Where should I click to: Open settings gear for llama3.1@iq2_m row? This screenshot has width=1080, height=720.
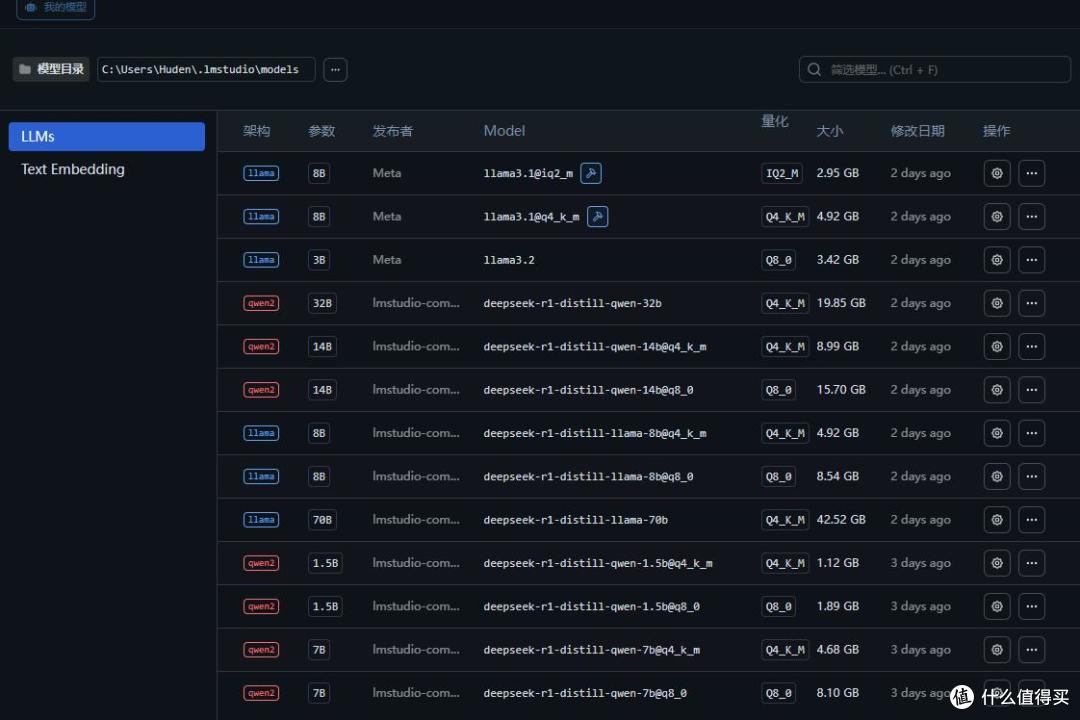click(x=997, y=173)
